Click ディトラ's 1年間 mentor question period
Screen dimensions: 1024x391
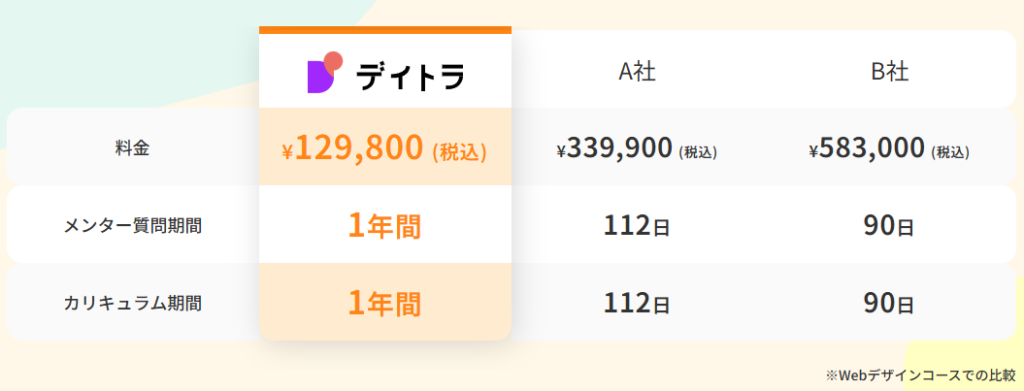(385, 227)
